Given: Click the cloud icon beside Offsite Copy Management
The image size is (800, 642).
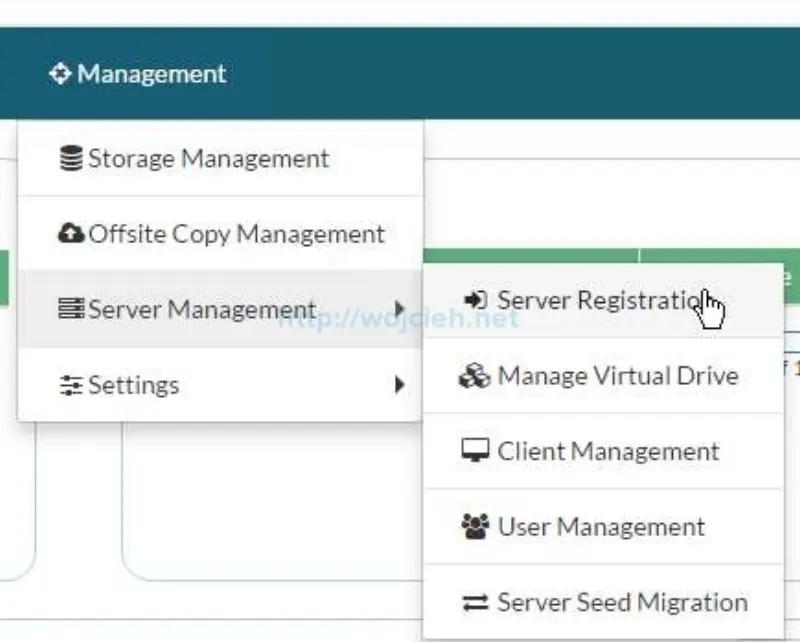Looking at the screenshot, I should pyautogui.click(x=71, y=233).
